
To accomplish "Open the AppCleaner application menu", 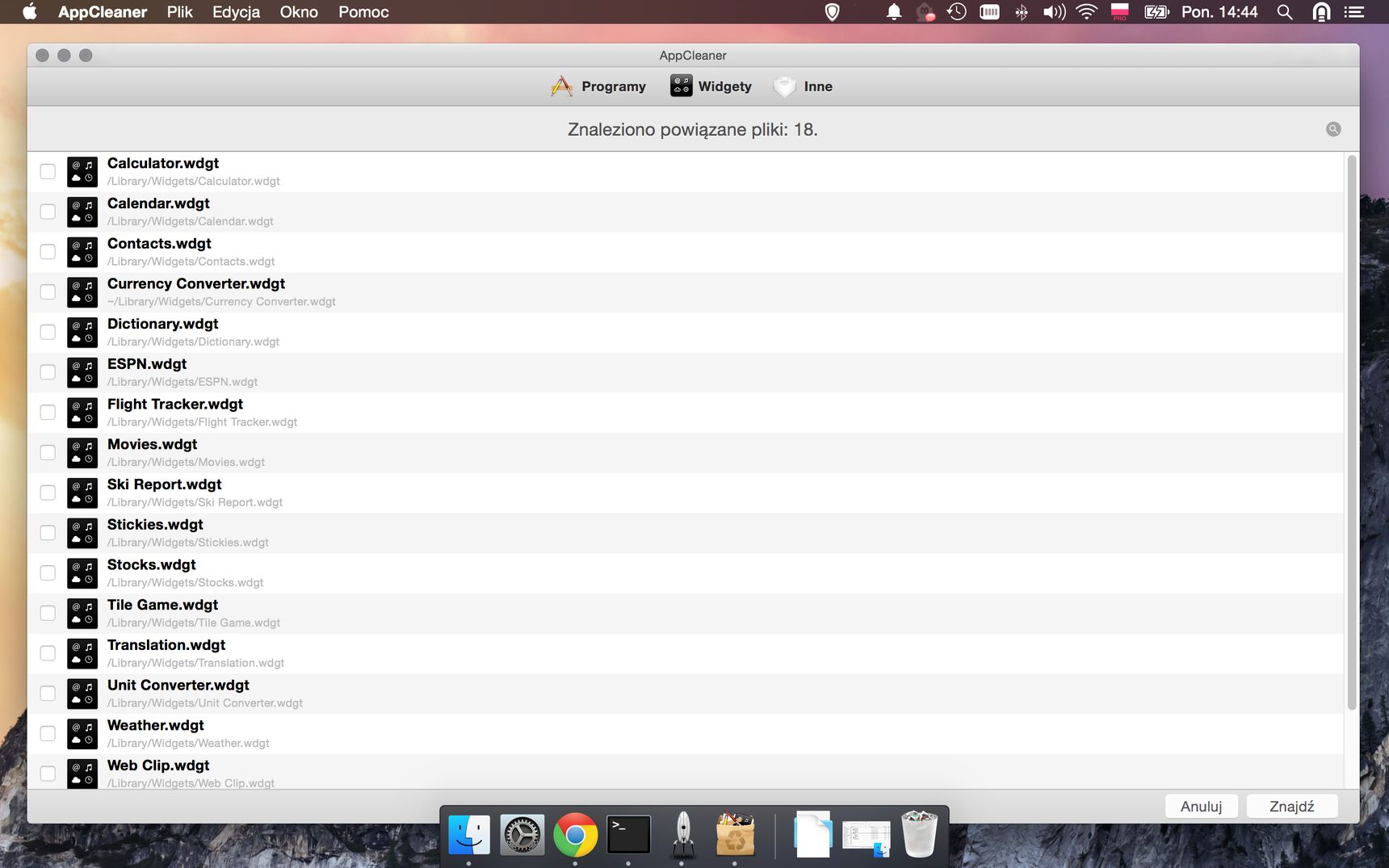I will pos(103,12).
